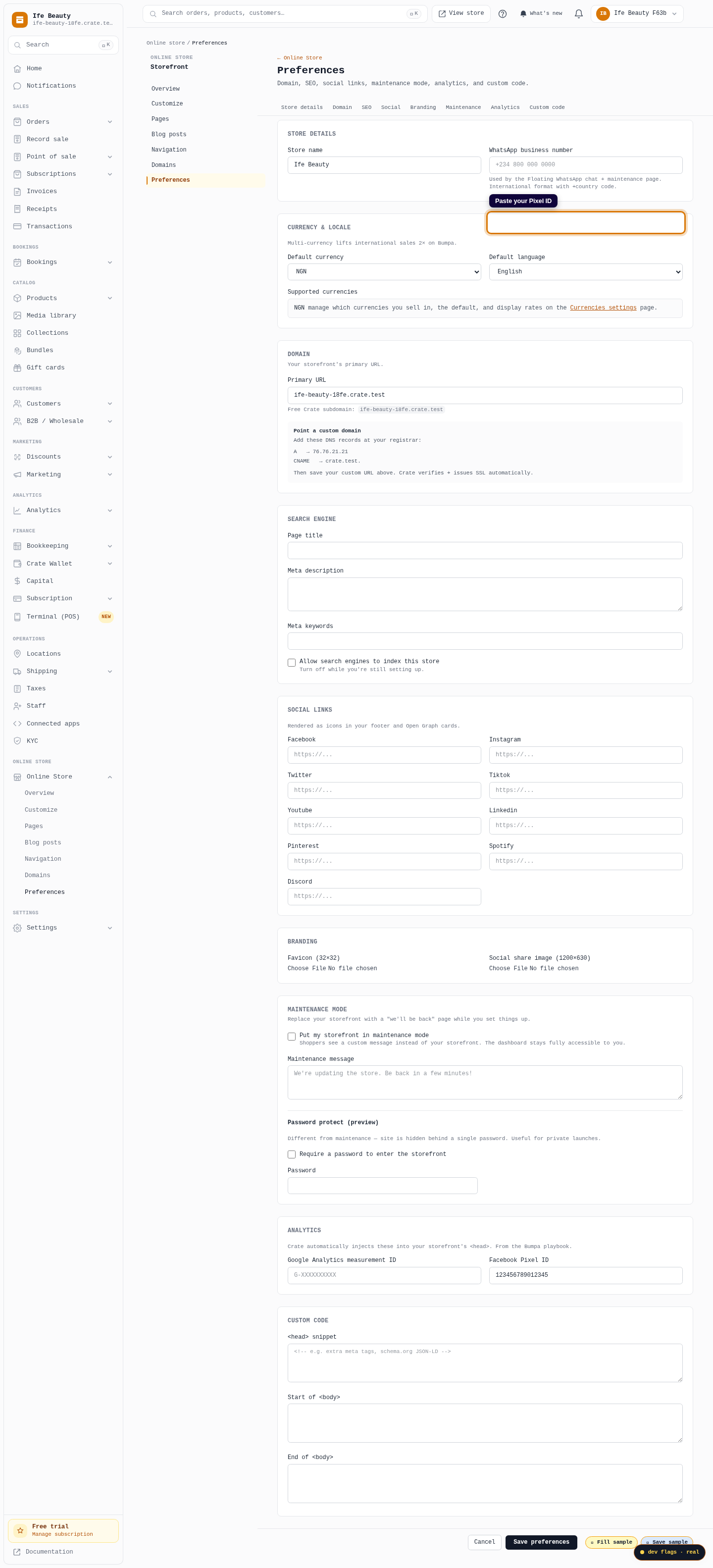The width and height of the screenshot is (713, 1568).
Task: Open the Home icon in sidebar
Action: pos(17,69)
